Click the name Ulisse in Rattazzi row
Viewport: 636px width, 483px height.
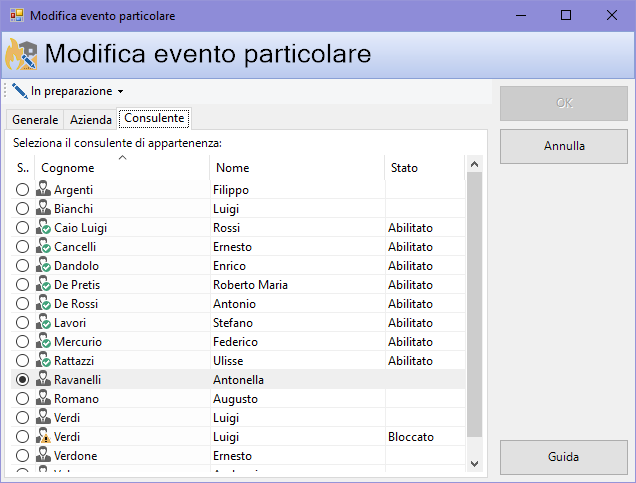(x=228, y=361)
